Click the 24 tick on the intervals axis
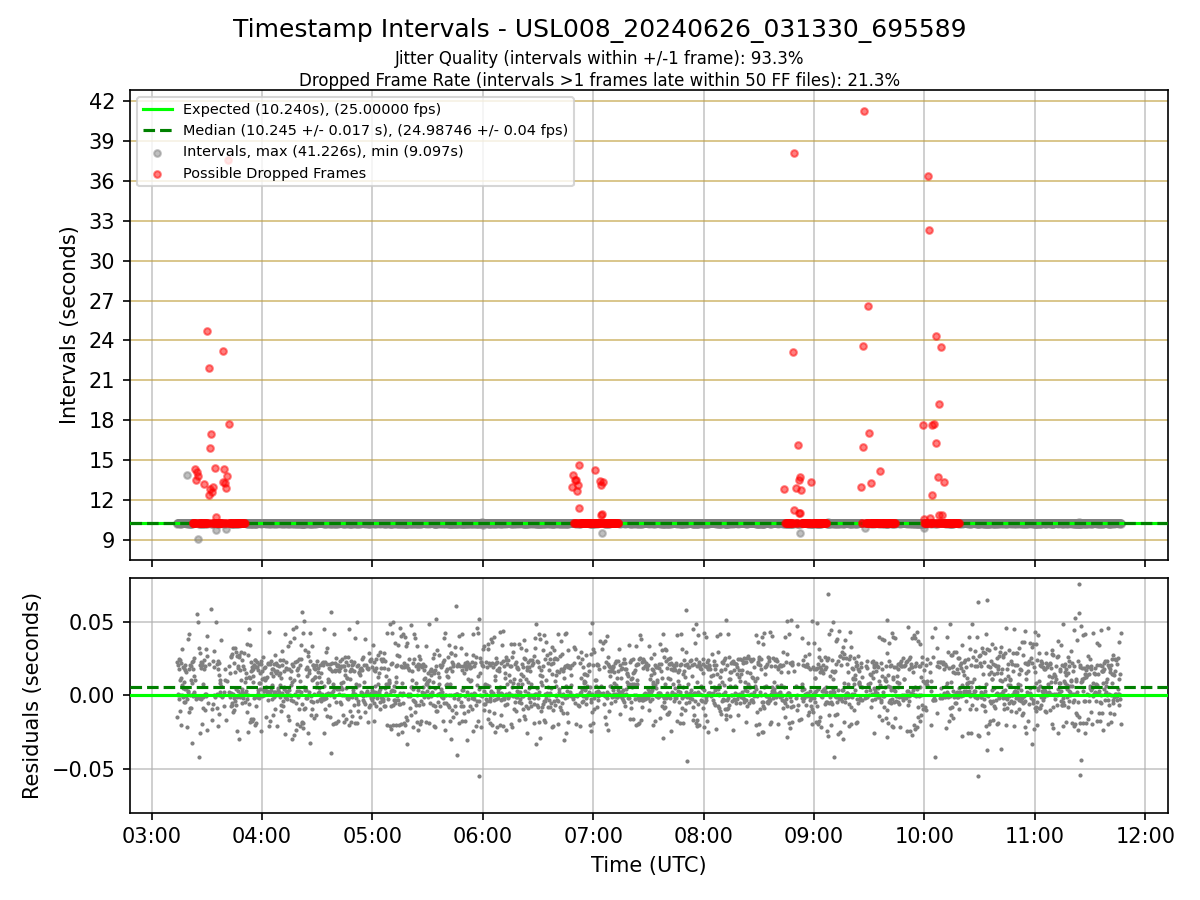 102,341
